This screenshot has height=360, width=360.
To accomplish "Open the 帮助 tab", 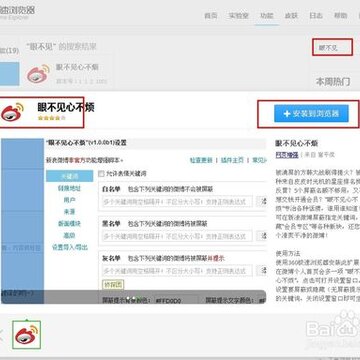I will click(x=340, y=16).
